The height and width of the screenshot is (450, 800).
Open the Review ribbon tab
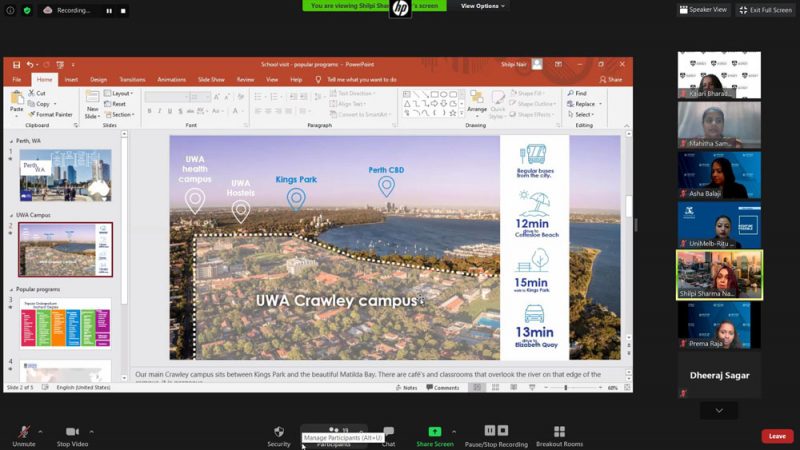pyautogui.click(x=245, y=80)
